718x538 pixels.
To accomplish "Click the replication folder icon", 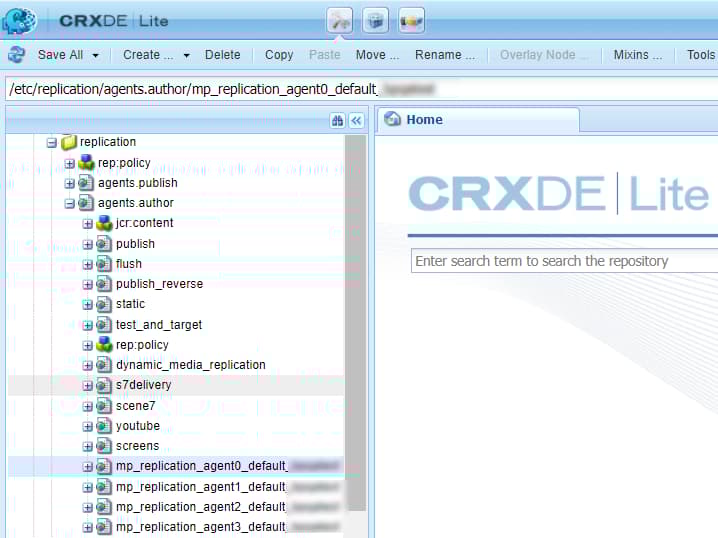I will coord(69,142).
